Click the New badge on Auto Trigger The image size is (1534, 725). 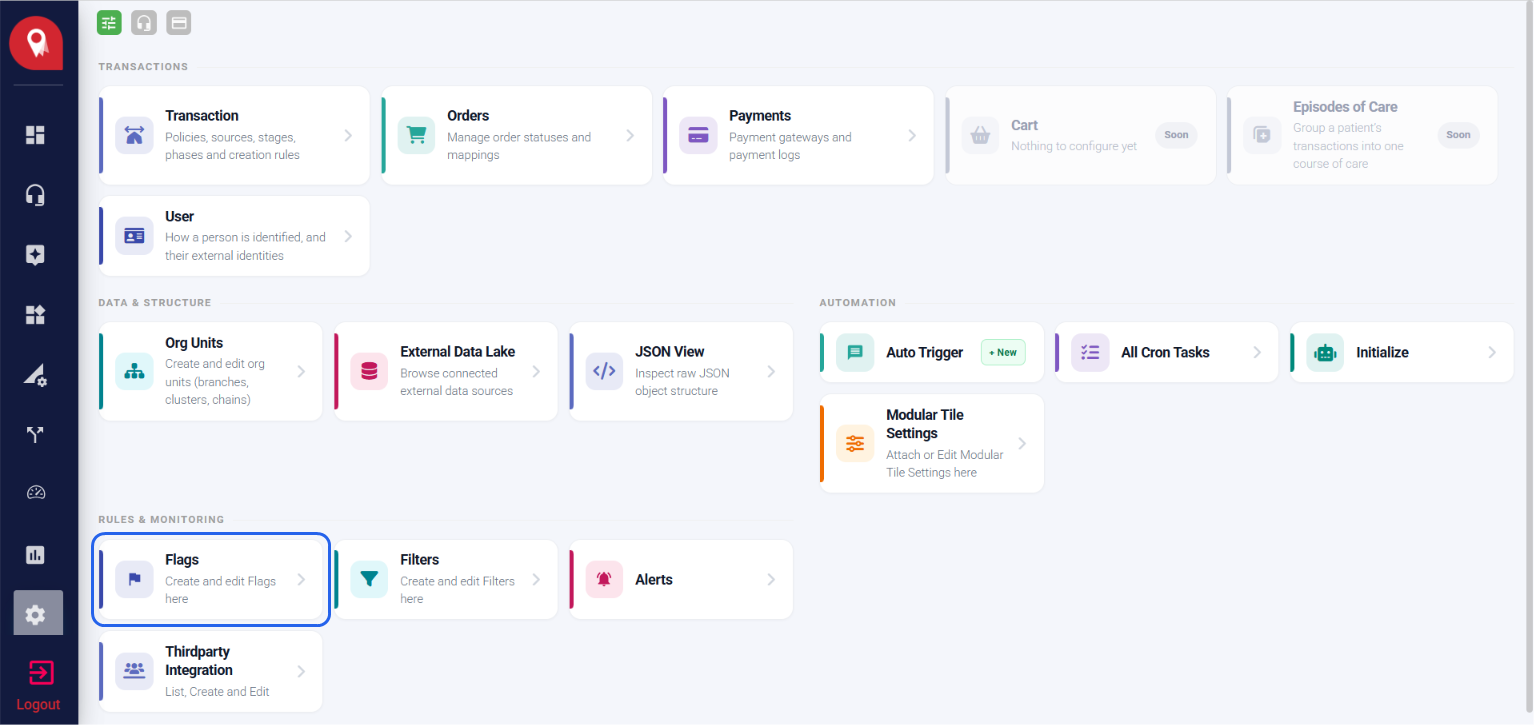click(x=1003, y=352)
